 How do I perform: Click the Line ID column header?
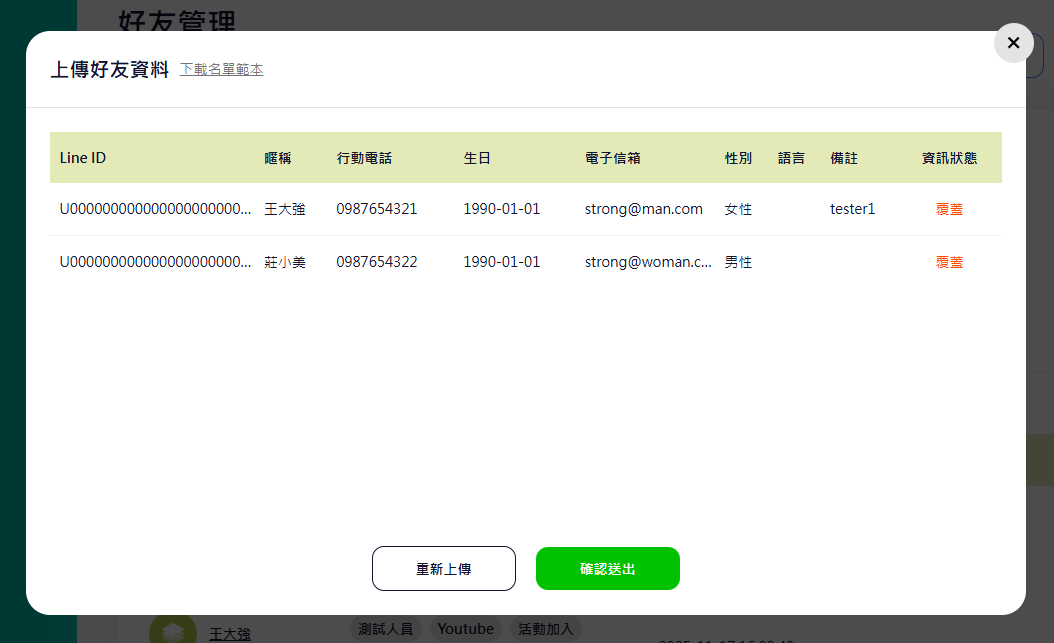[83, 158]
